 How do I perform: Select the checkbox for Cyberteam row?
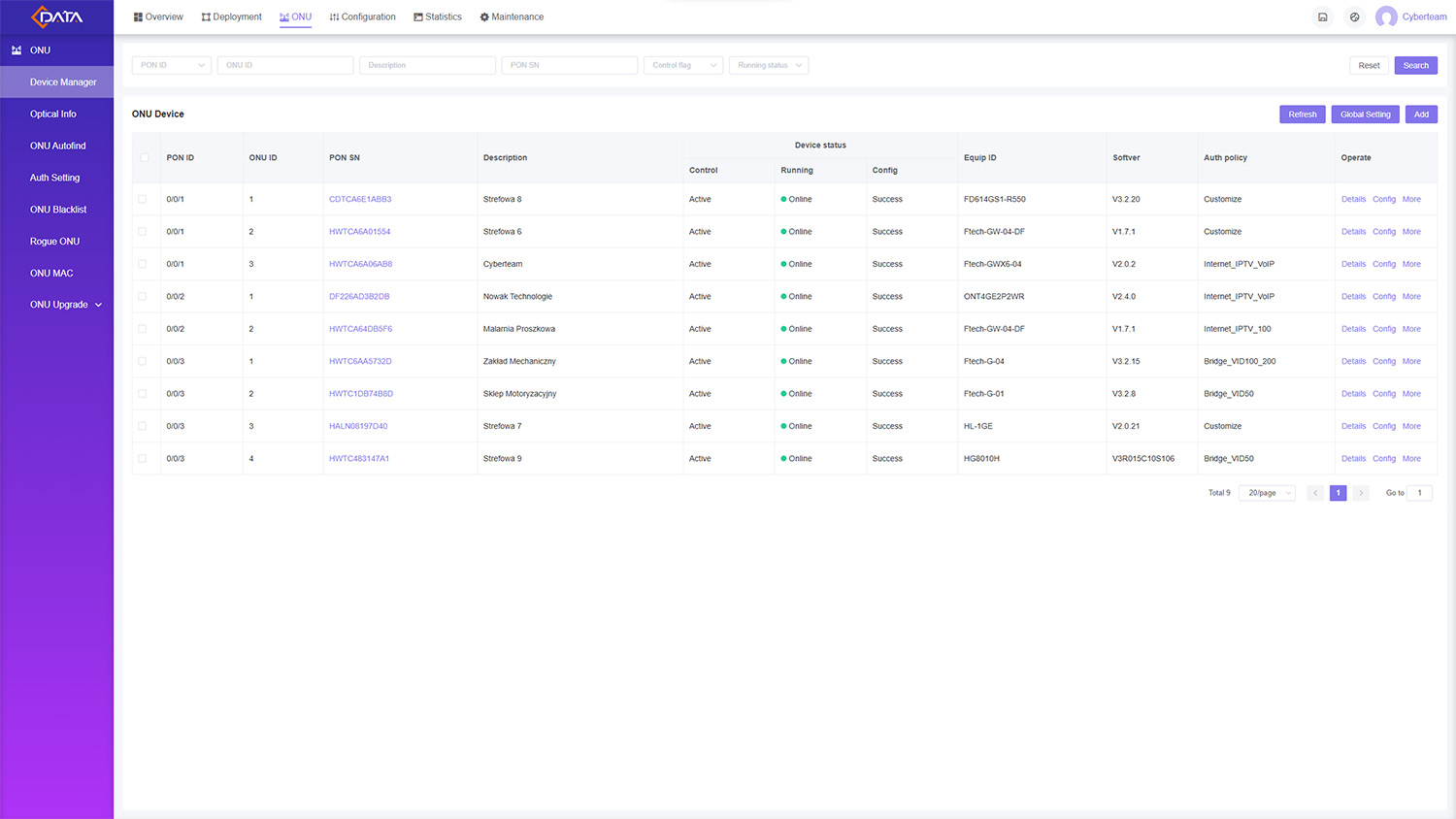(x=143, y=264)
